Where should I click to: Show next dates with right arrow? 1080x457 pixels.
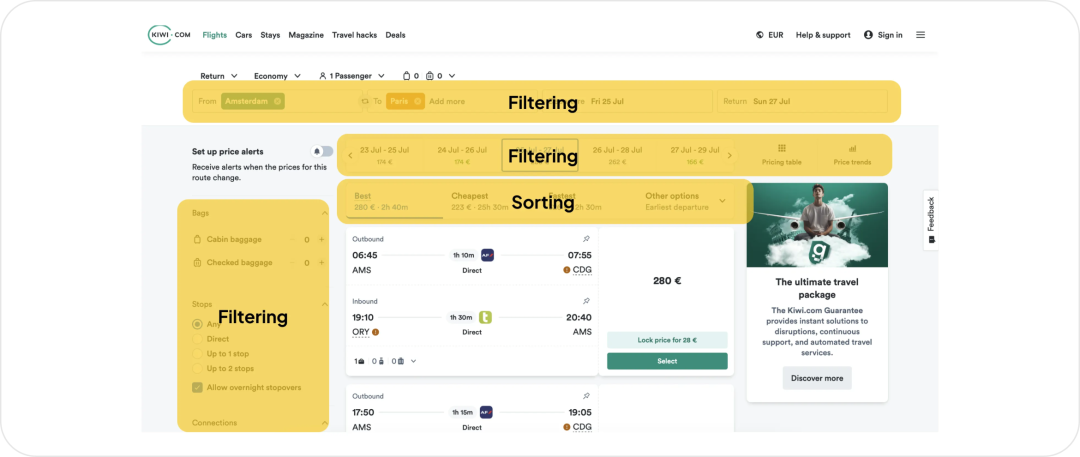pyautogui.click(x=730, y=155)
